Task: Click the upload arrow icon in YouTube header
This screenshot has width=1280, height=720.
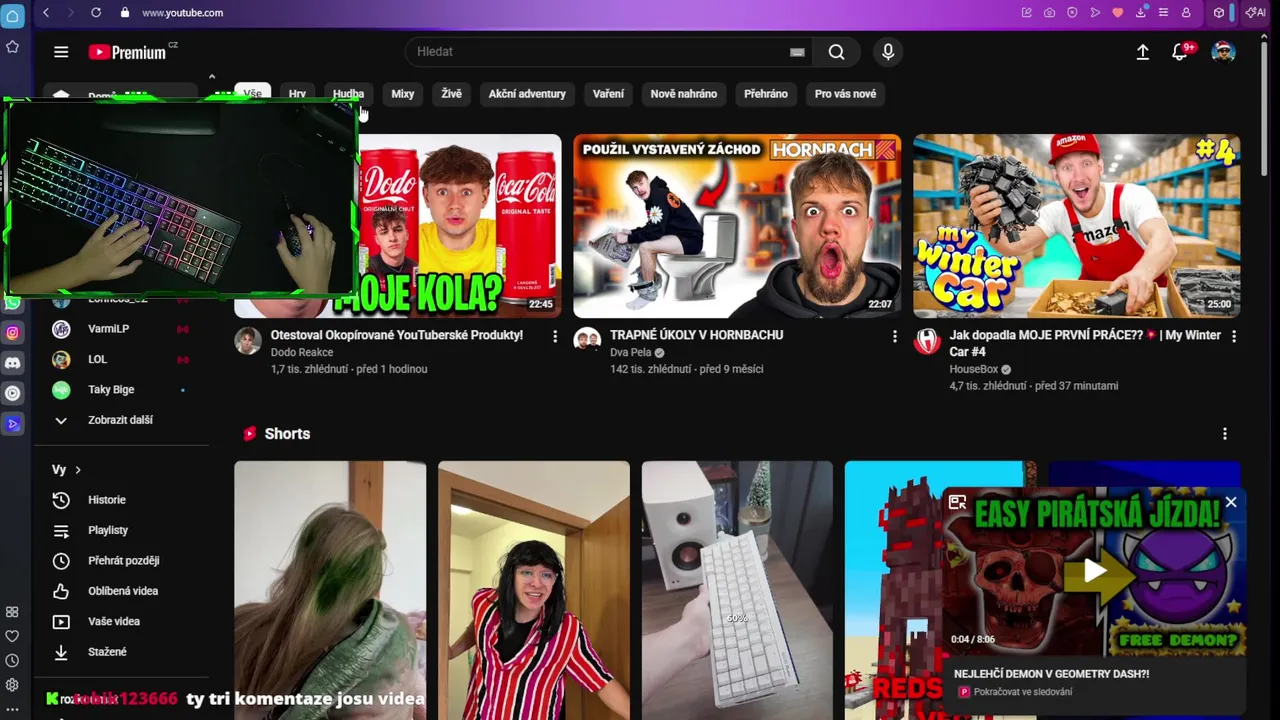Action: click(1142, 52)
